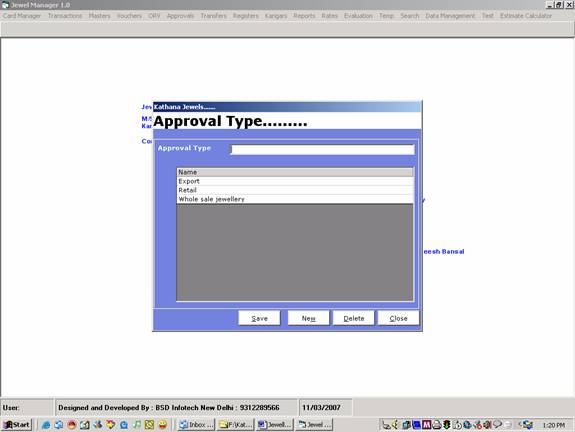Select the Export row in list

[x=295, y=181]
